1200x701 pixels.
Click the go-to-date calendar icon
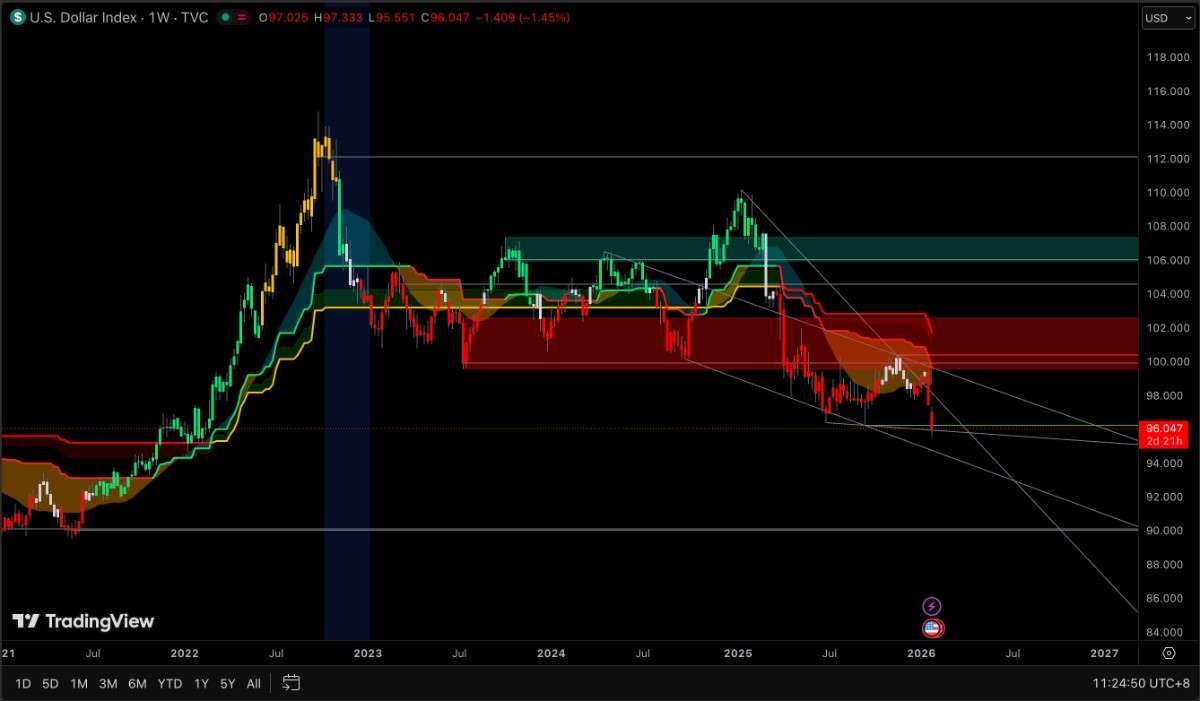coord(291,683)
